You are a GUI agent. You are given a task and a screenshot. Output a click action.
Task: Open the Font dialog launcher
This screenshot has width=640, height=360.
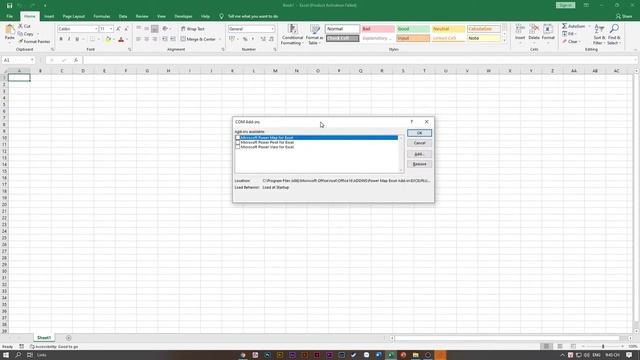point(129,49)
